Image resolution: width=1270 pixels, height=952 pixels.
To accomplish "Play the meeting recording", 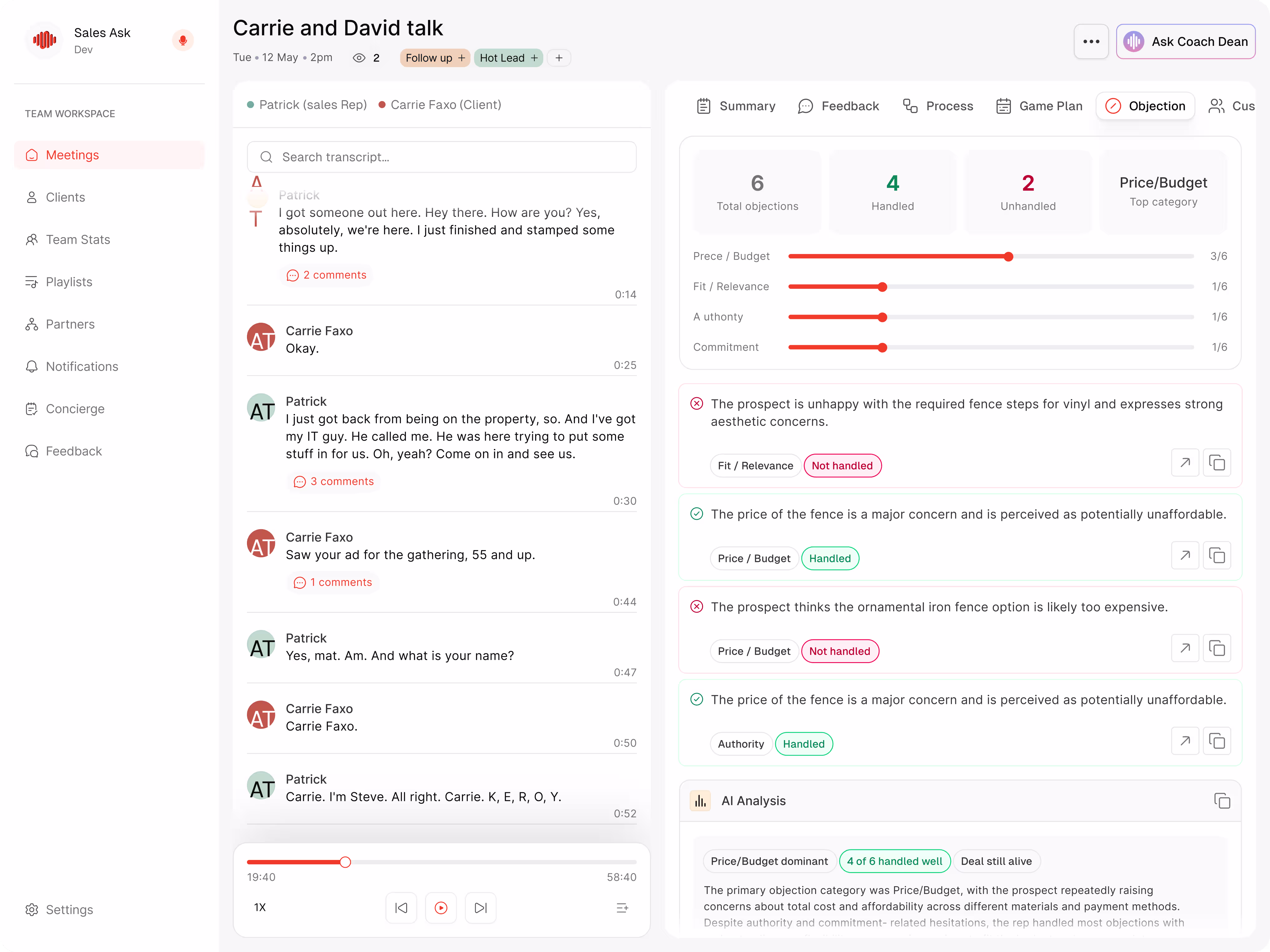I will pos(441,908).
